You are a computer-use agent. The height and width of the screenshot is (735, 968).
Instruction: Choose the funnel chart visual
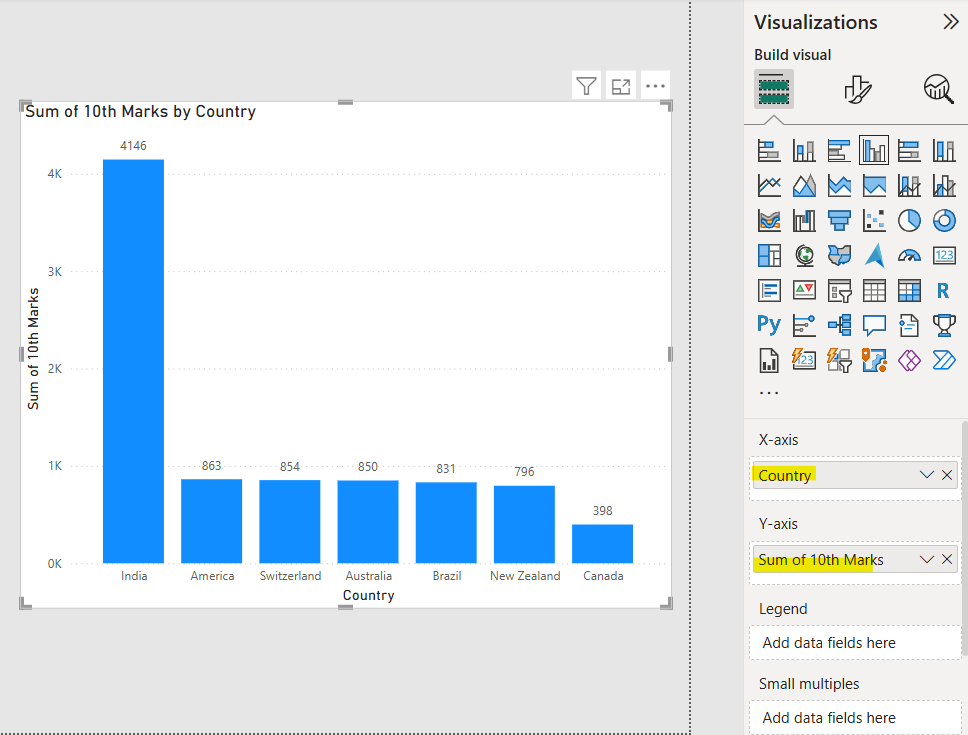click(x=840, y=220)
